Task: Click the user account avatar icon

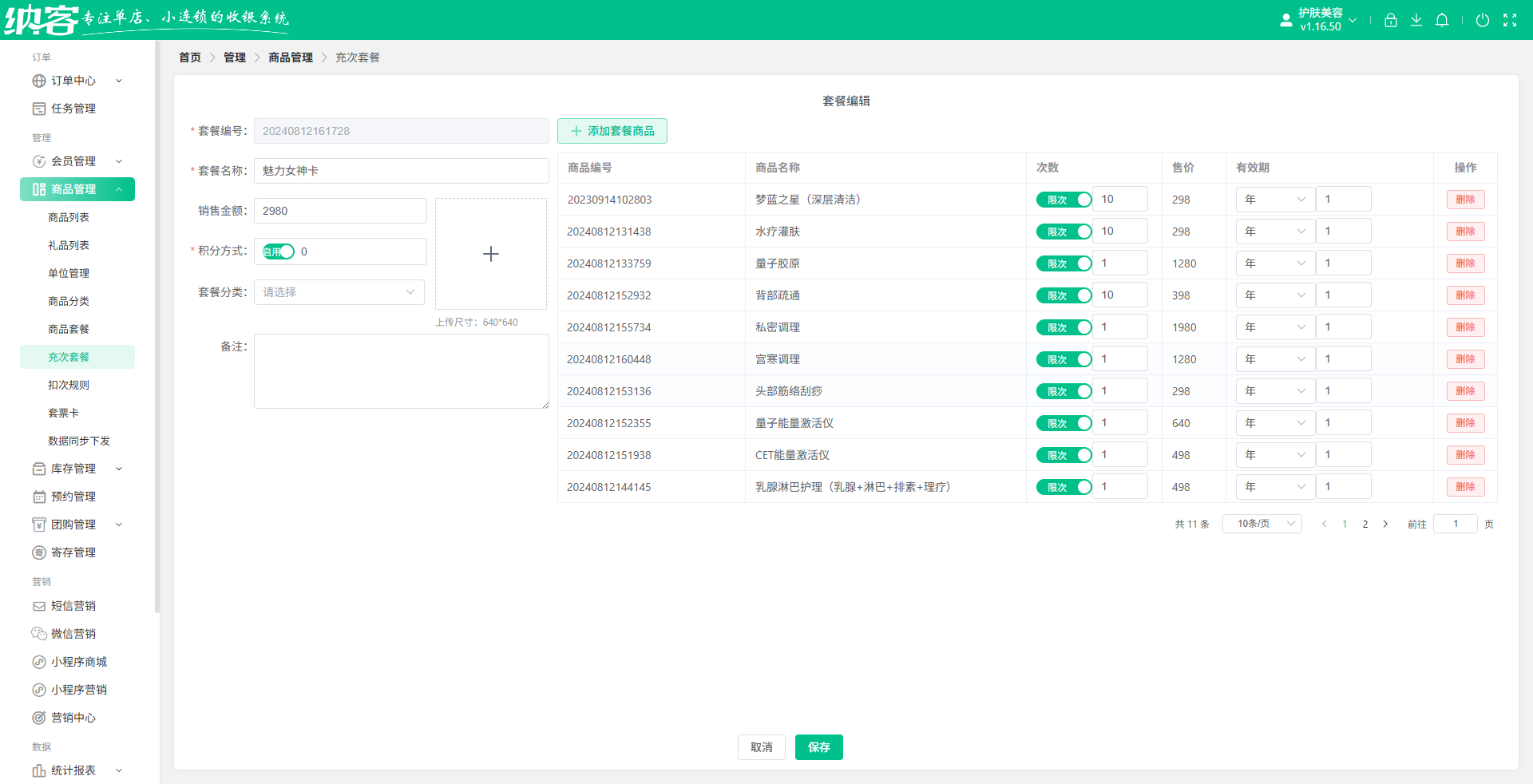Action: click(x=1285, y=20)
